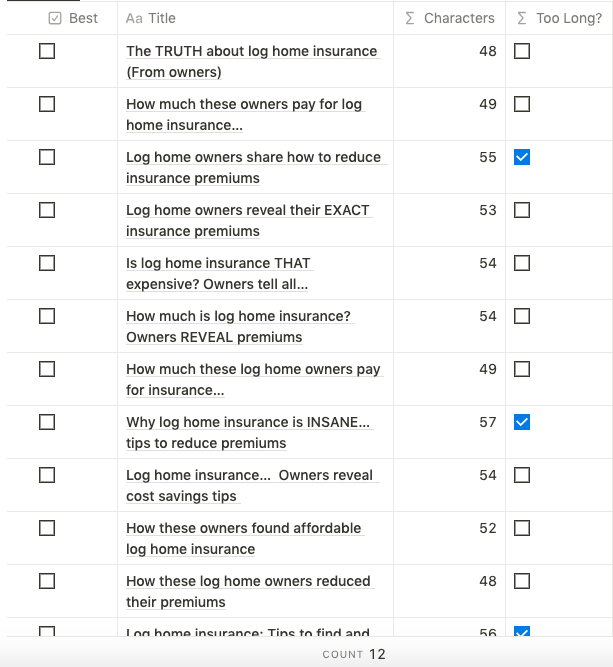Open the Too Long? column header menu
This screenshot has width=613, height=667.
pyautogui.click(x=559, y=18)
